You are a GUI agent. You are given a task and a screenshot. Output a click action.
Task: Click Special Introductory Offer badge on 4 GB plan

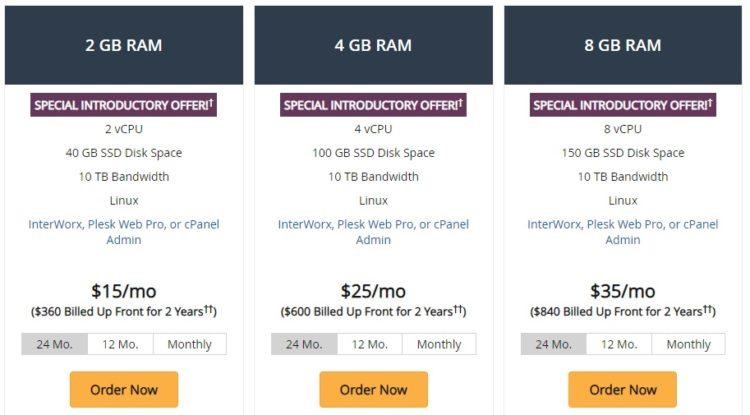tap(373, 105)
